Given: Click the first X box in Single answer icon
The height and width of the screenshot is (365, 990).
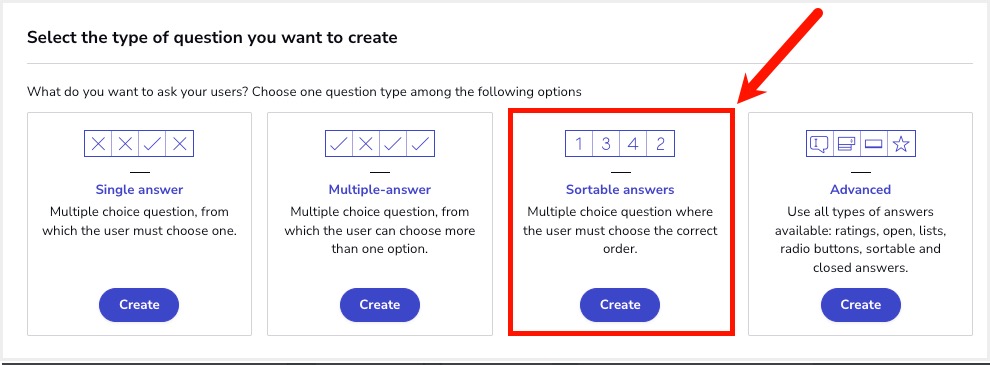Looking at the screenshot, I should pos(98,144).
